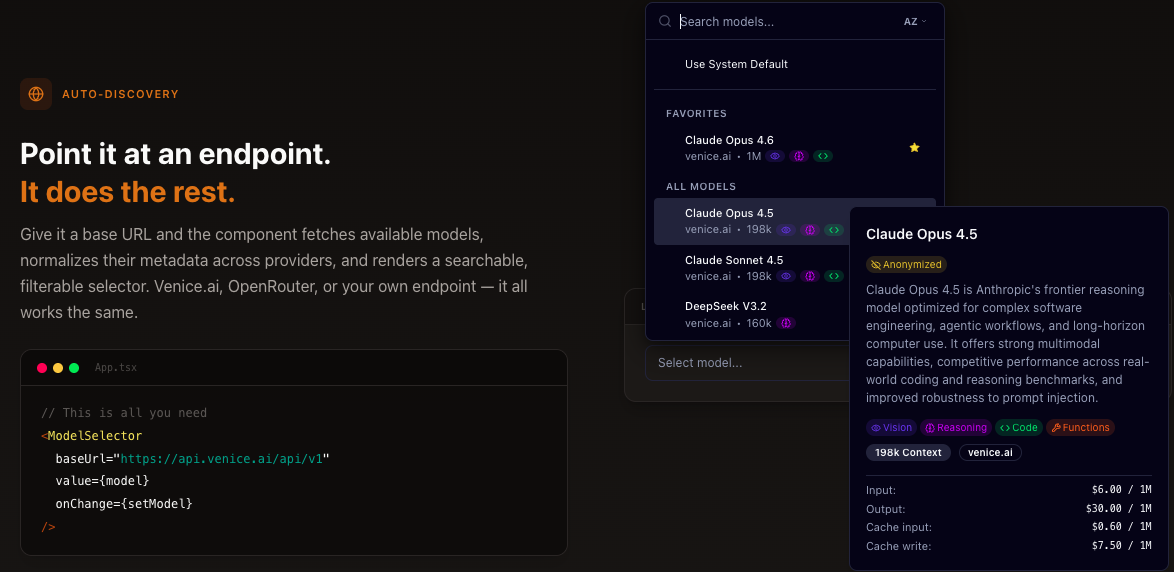This screenshot has width=1174, height=572.
Task: Click the ModelSelector tag in code
Action: [95, 436]
